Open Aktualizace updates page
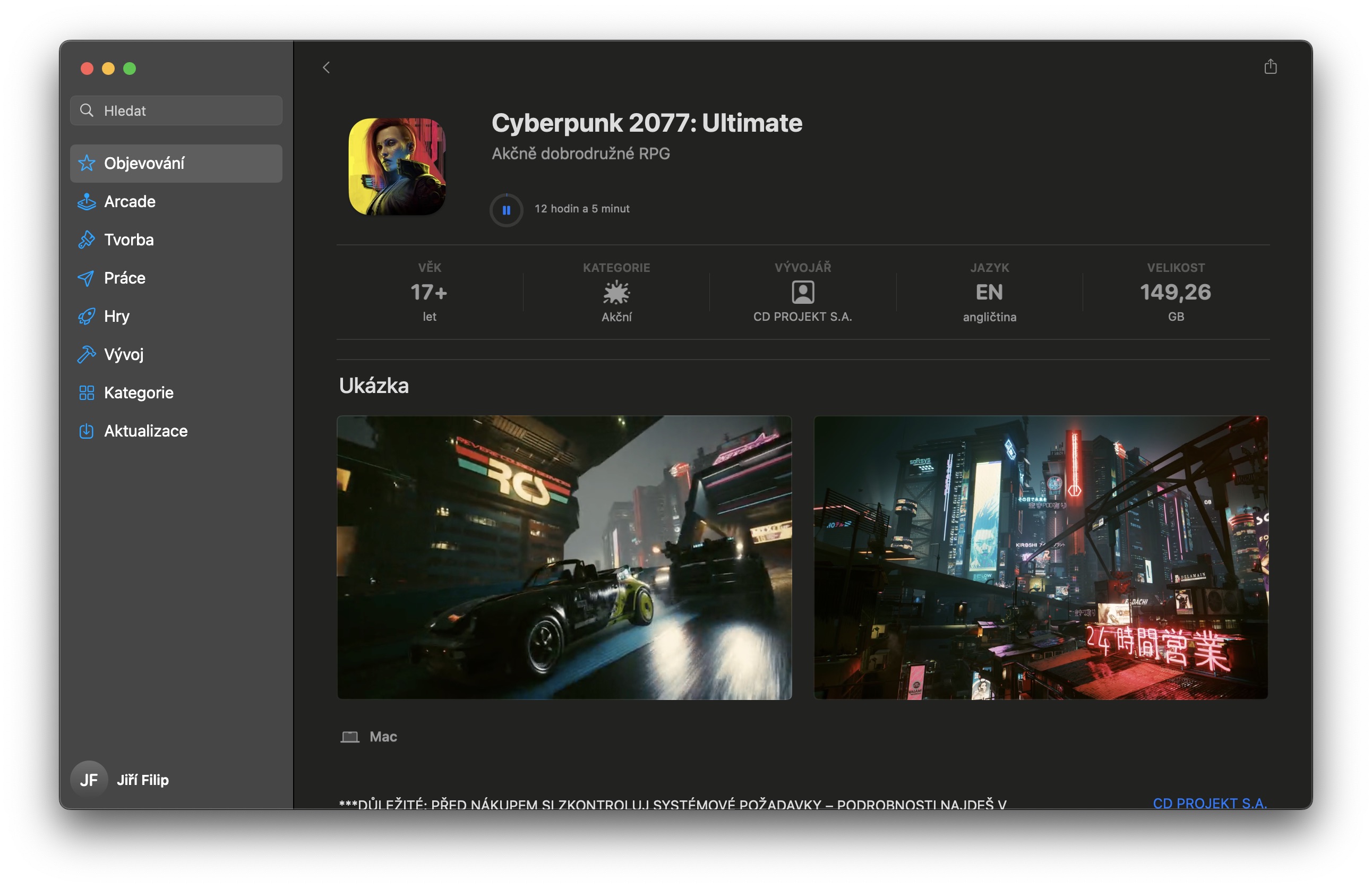Screen dimensions: 1372x888 (145, 431)
